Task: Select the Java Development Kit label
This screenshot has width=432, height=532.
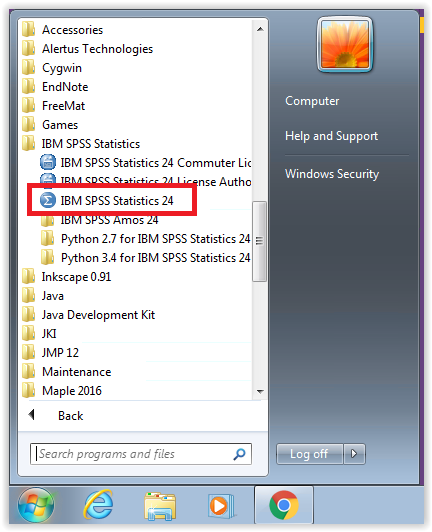Action: 98,315
